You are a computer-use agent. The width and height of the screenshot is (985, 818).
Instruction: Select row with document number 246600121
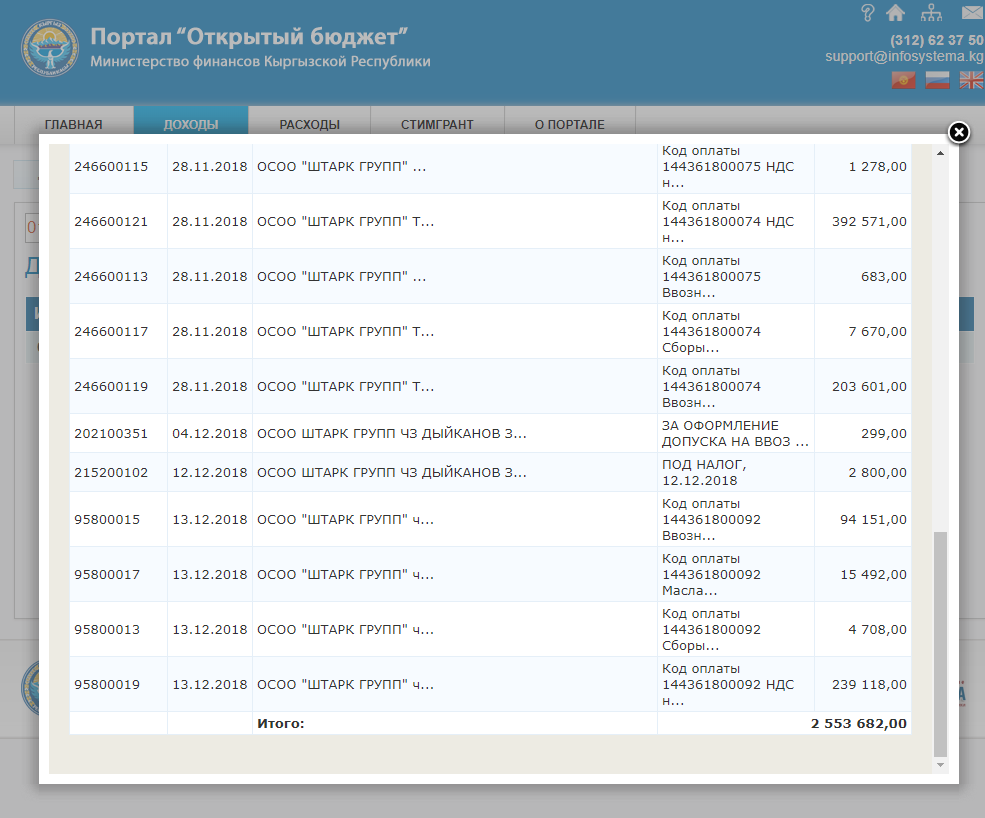110,221
